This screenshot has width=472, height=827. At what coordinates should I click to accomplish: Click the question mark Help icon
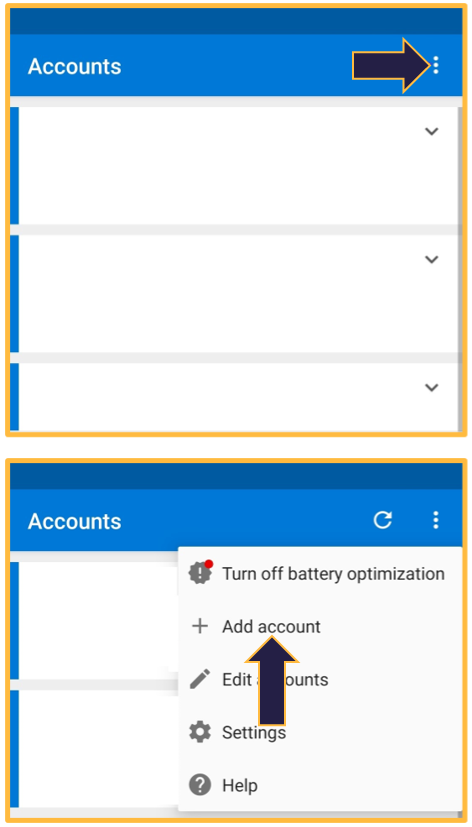point(200,785)
